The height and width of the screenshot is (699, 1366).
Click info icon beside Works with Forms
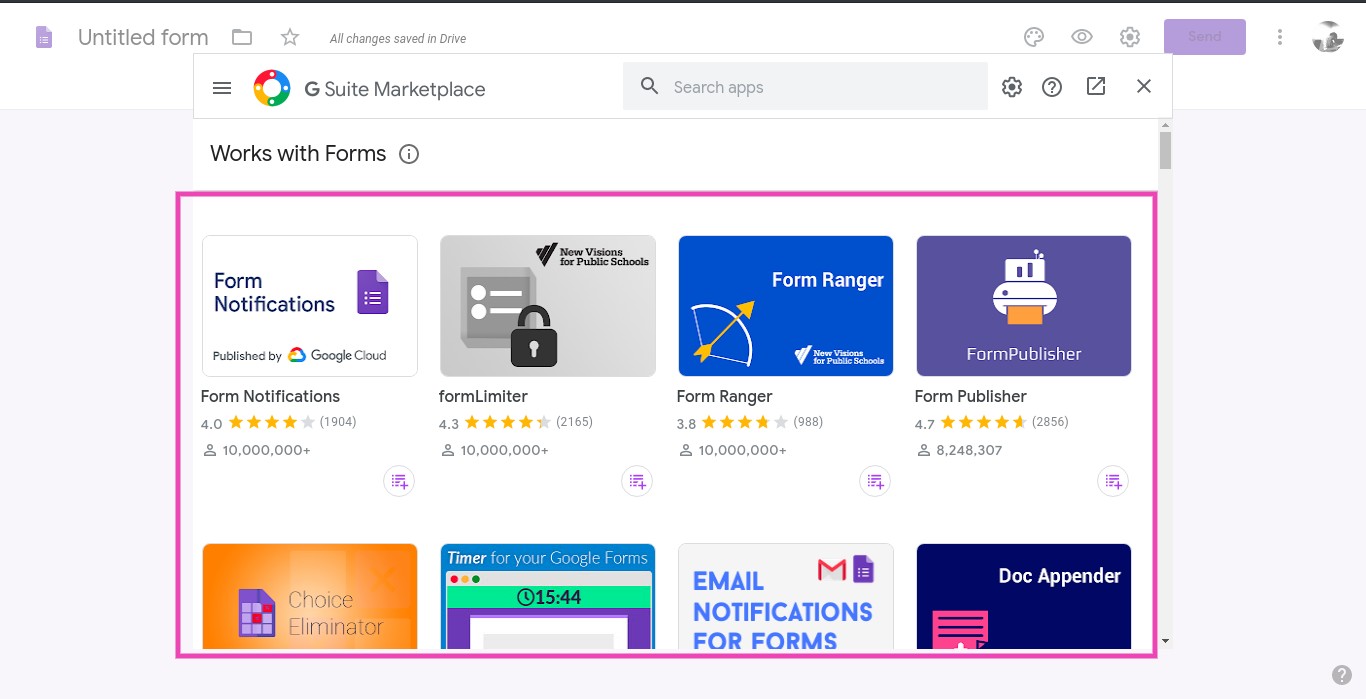(409, 154)
